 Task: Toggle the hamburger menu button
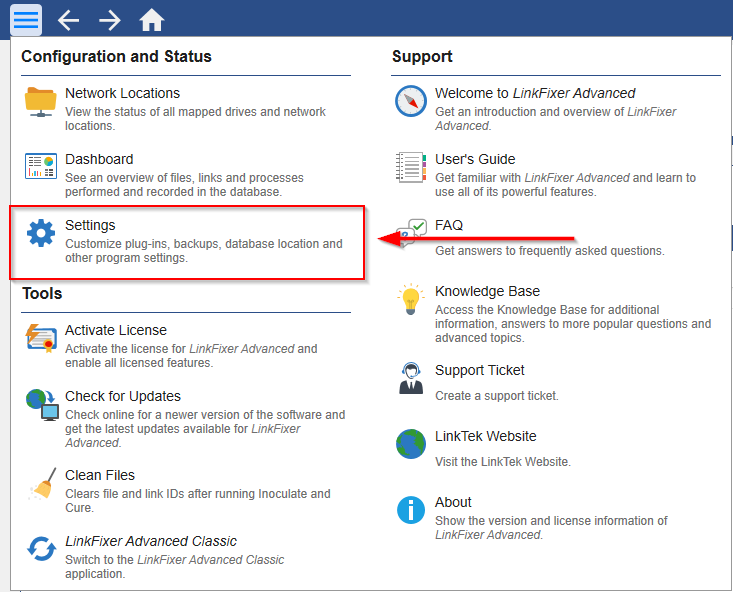(26, 20)
